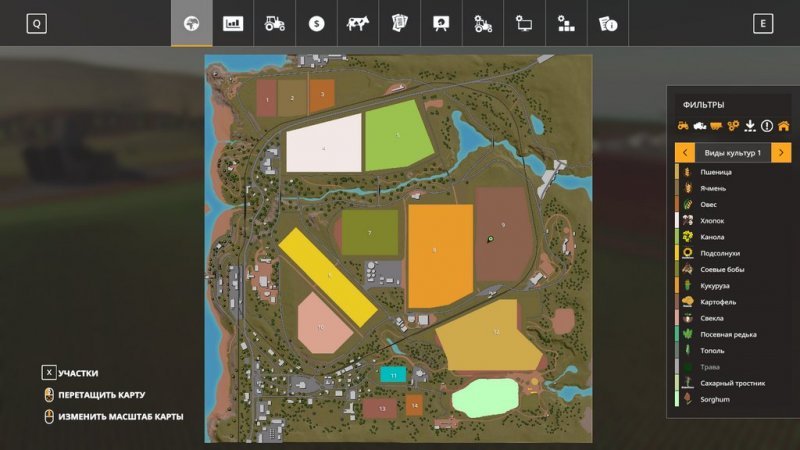
Task: Toggle Подсолнухи crop filter
Action: pos(733,253)
